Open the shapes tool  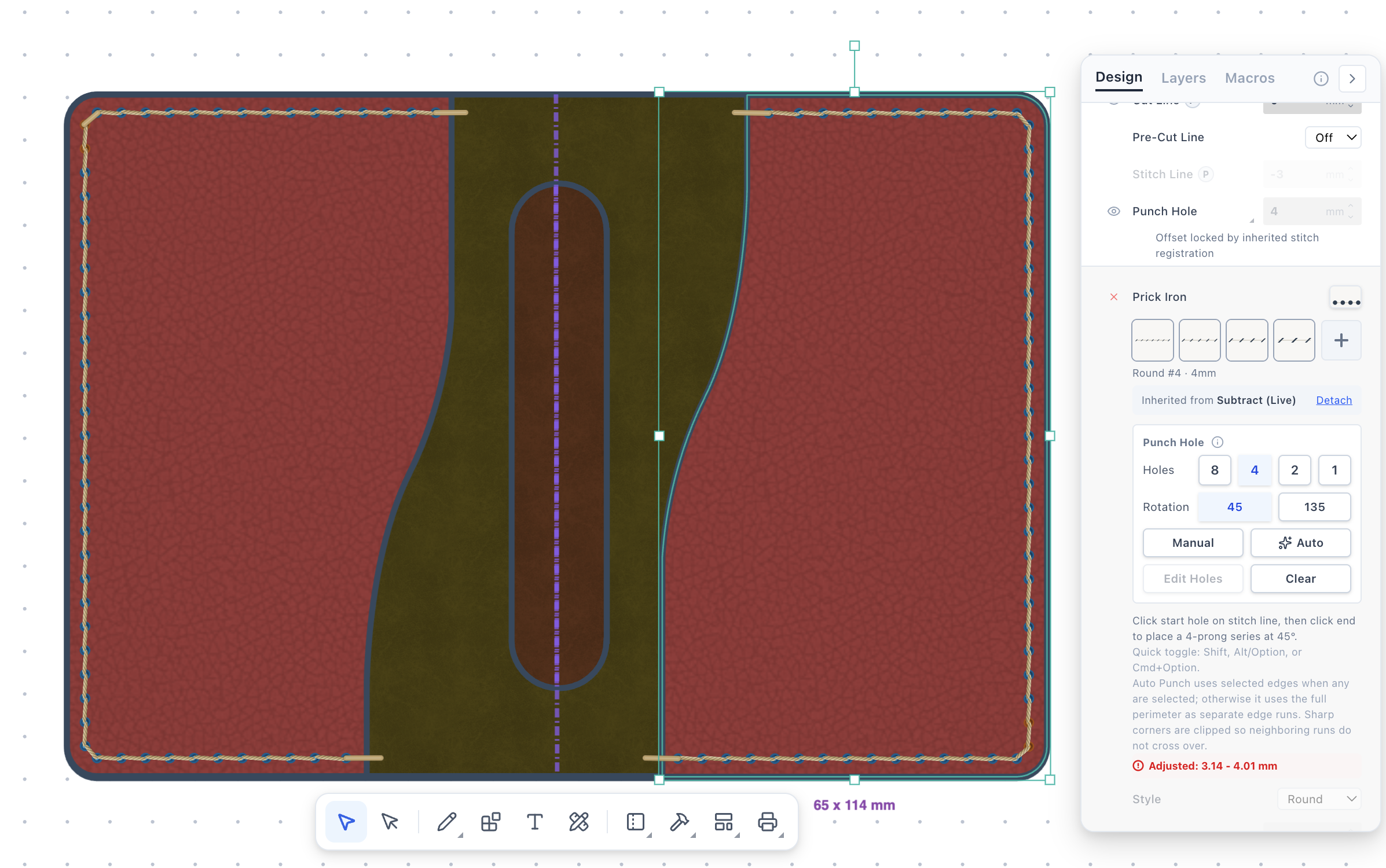[490, 821]
